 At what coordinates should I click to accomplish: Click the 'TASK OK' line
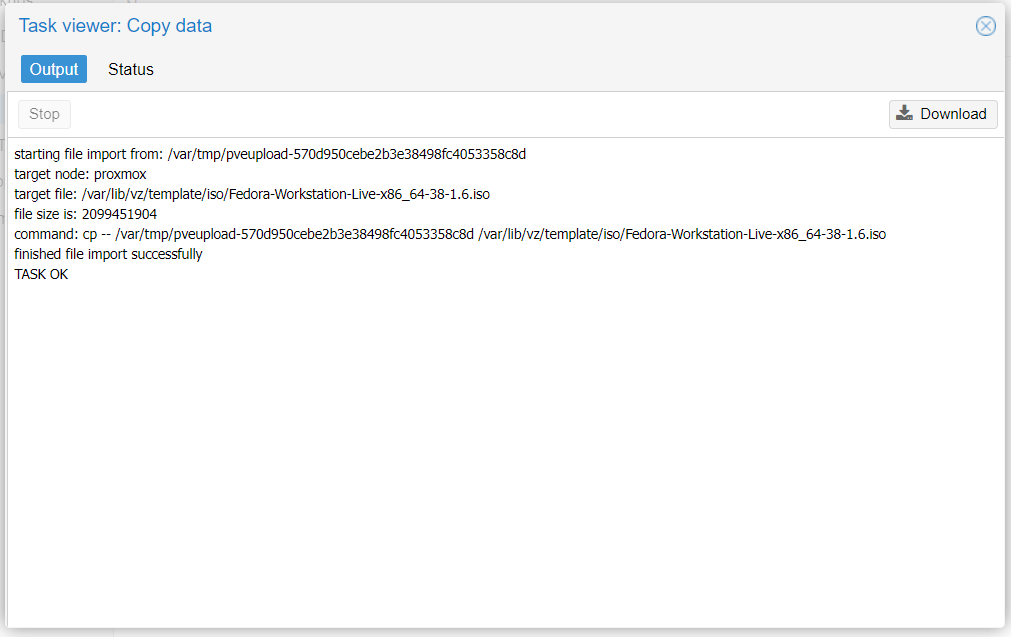point(41,274)
